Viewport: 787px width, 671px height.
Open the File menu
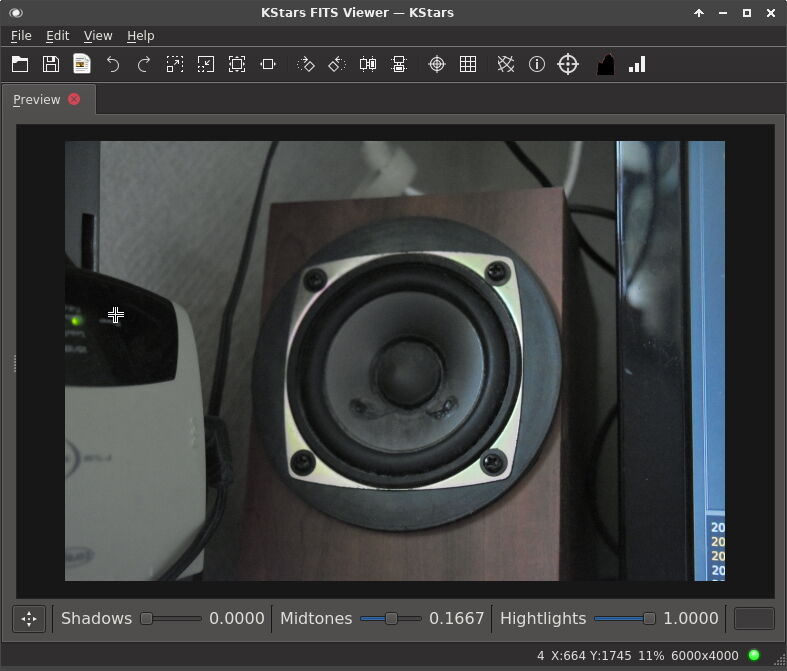(21, 35)
